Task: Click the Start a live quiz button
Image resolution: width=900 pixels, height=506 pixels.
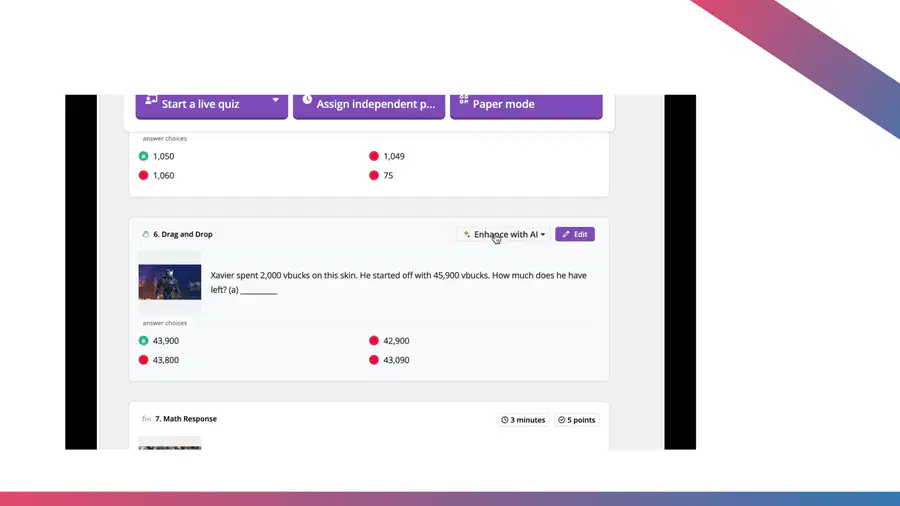Action: pos(211,106)
